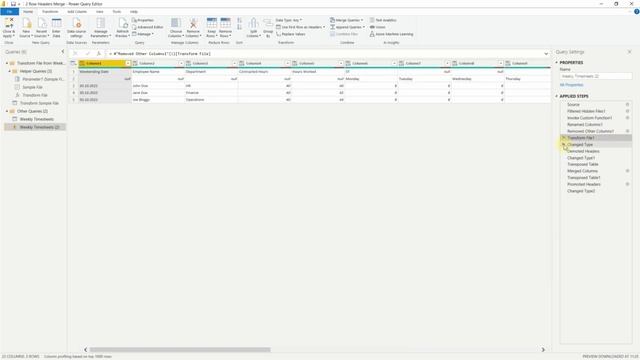
Task: Open Column1 filter dropdown arrow
Action: [x=128, y=63]
